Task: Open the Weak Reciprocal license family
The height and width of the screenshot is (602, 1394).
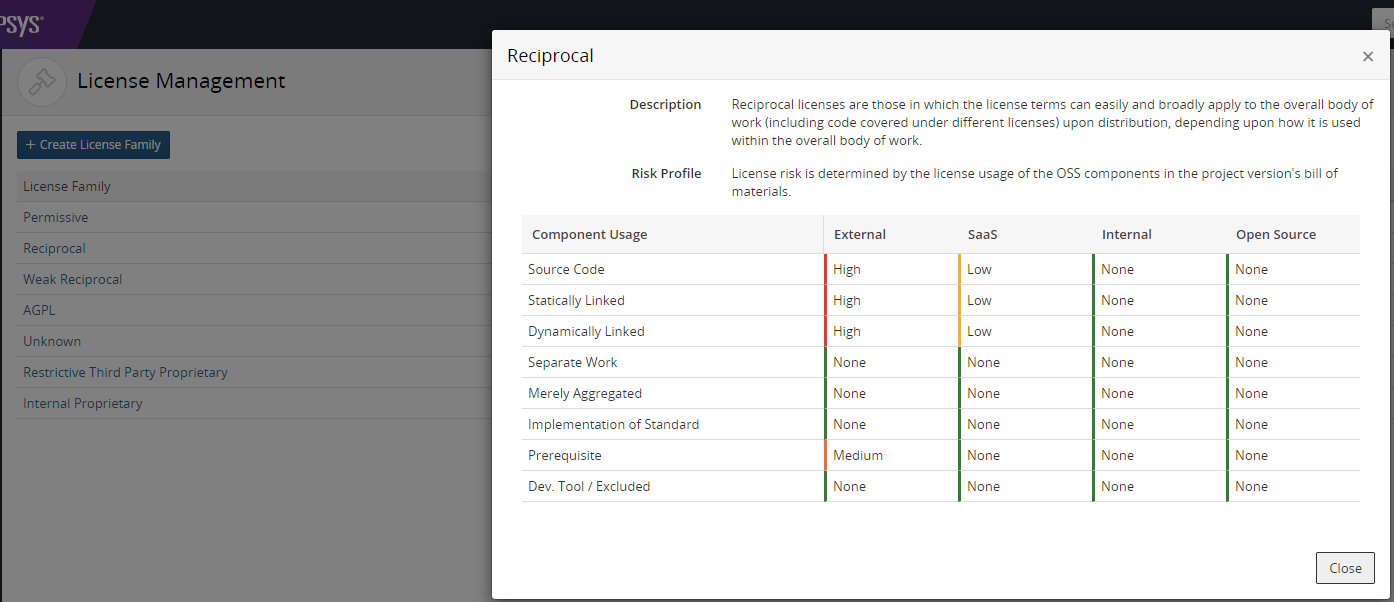Action: (73, 279)
